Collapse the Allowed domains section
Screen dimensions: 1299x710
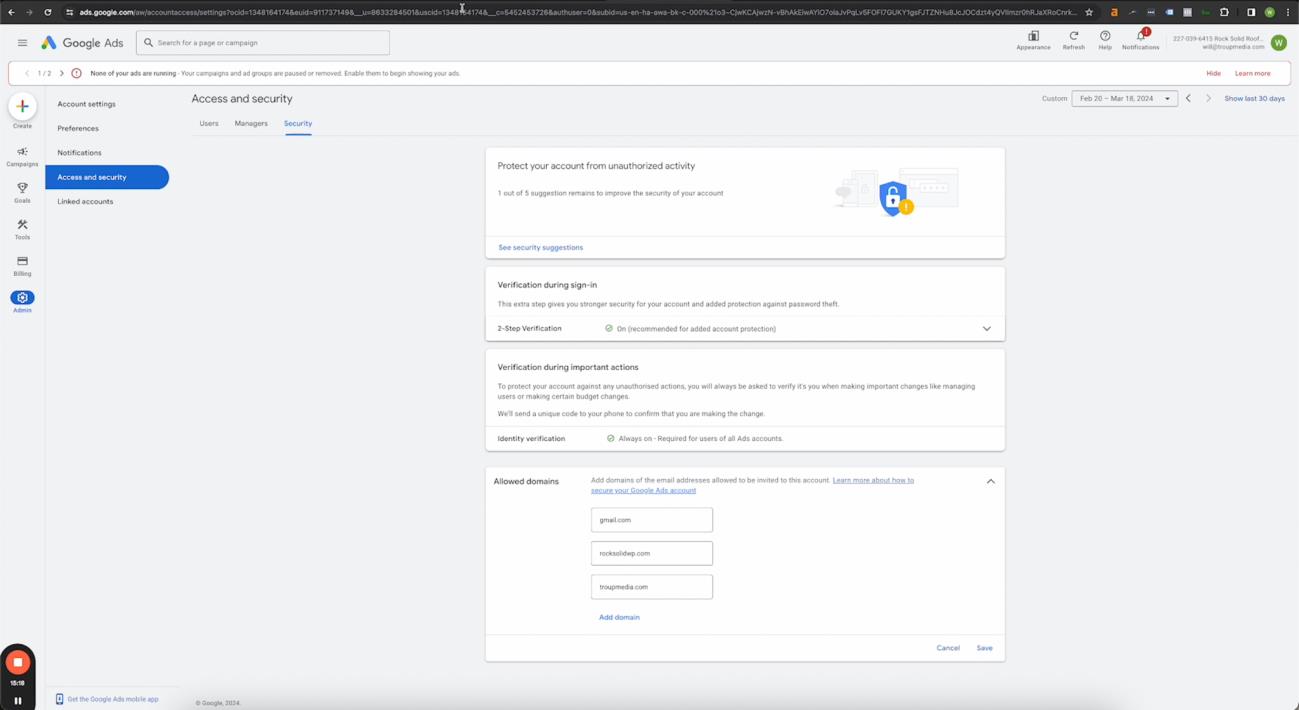[991, 481]
